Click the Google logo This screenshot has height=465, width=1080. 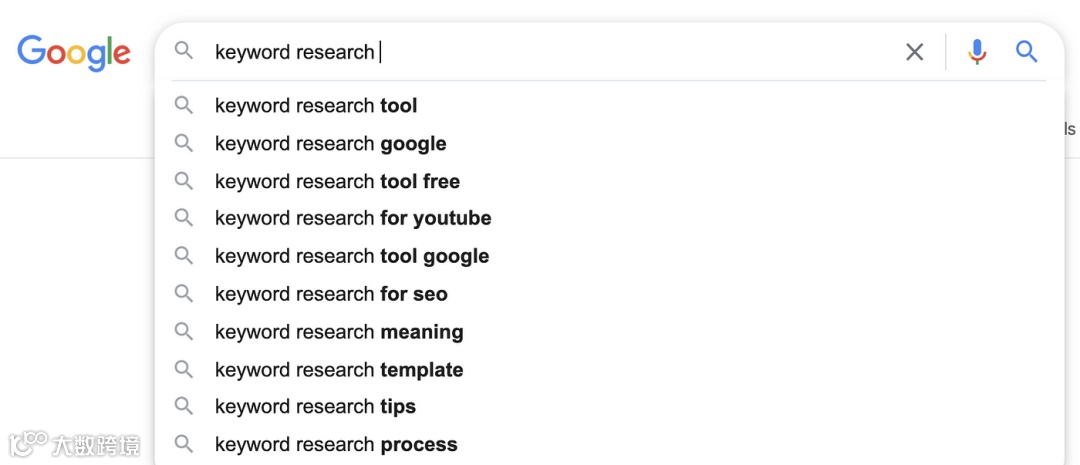point(74,53)
